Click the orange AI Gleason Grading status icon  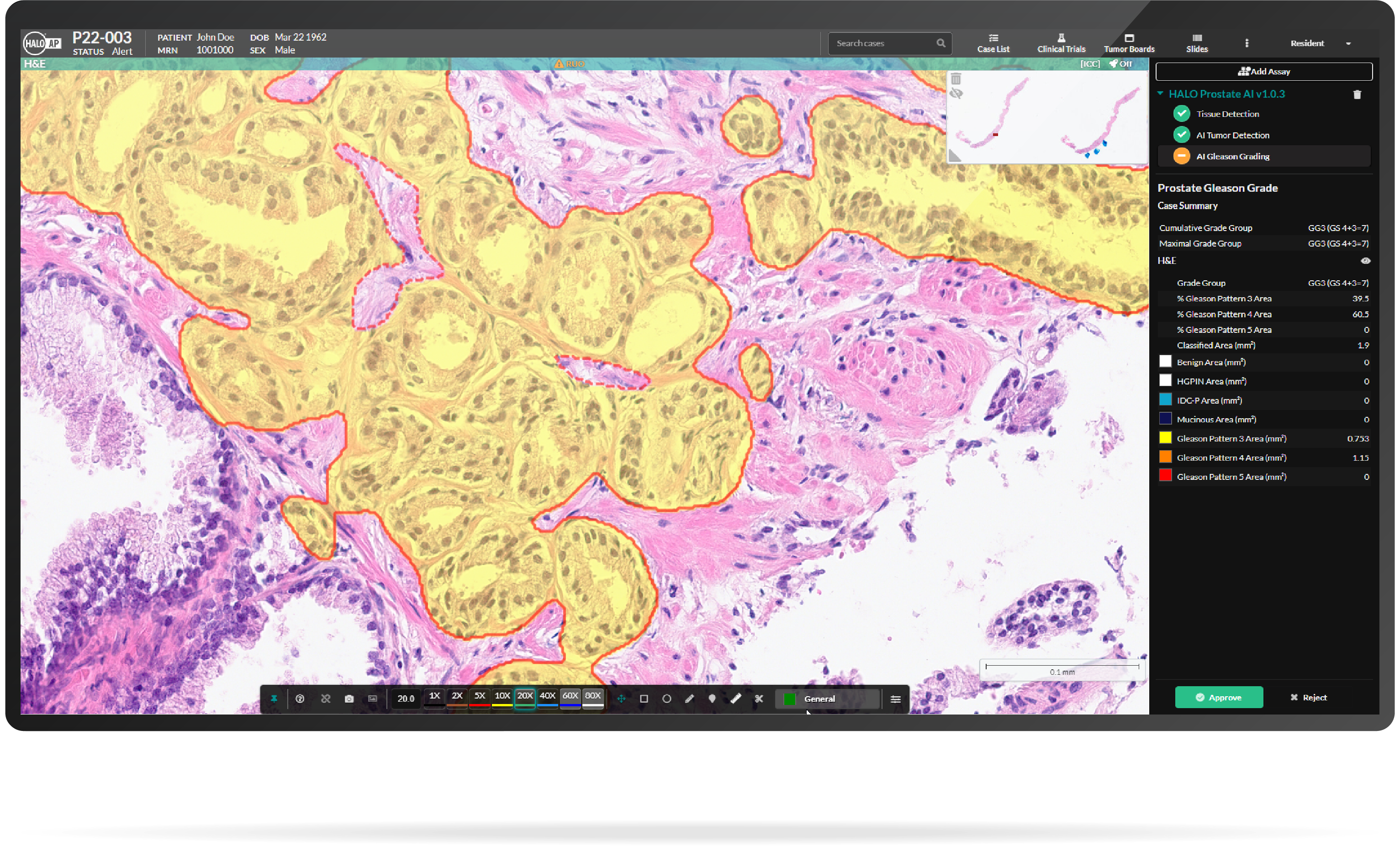[x=1182, y=156]
